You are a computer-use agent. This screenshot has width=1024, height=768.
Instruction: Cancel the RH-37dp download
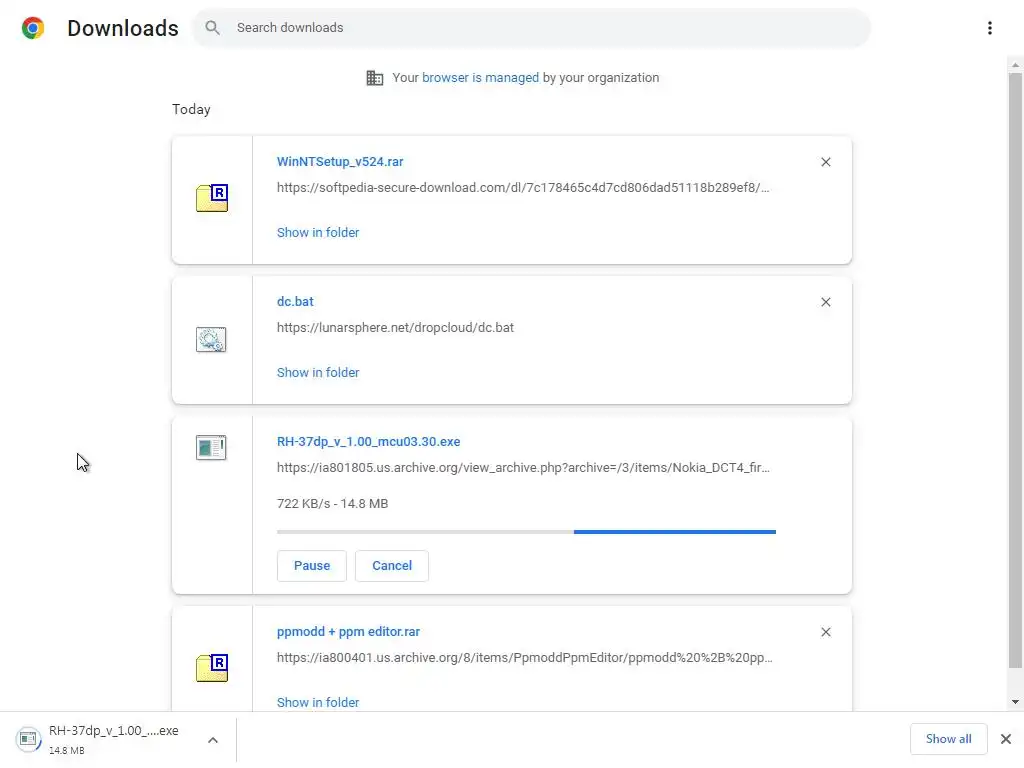click(x=392, y=565)
